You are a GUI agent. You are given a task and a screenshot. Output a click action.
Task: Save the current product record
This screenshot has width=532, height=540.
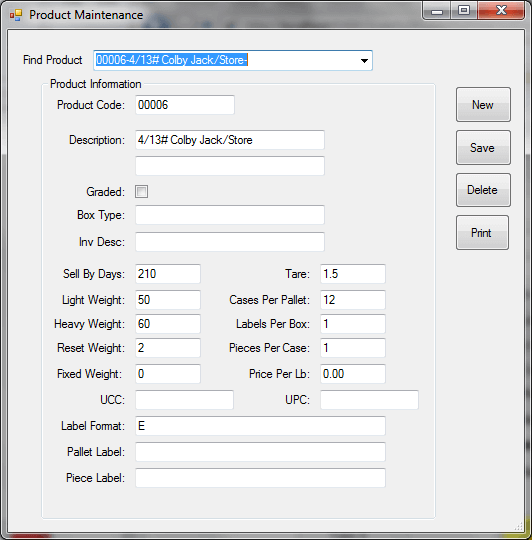(483, 148)
